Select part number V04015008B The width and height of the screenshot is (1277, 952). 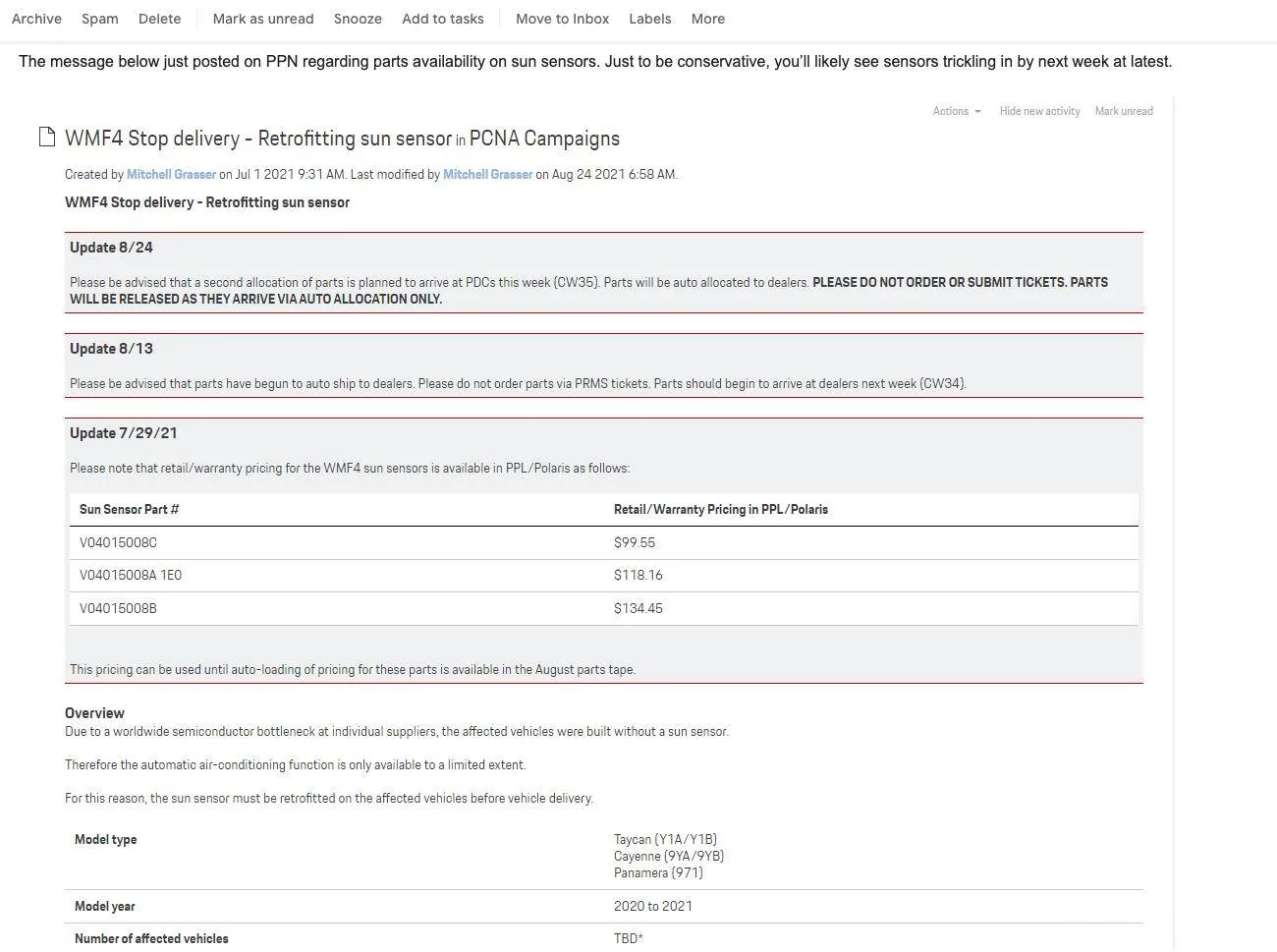[118, 608]
